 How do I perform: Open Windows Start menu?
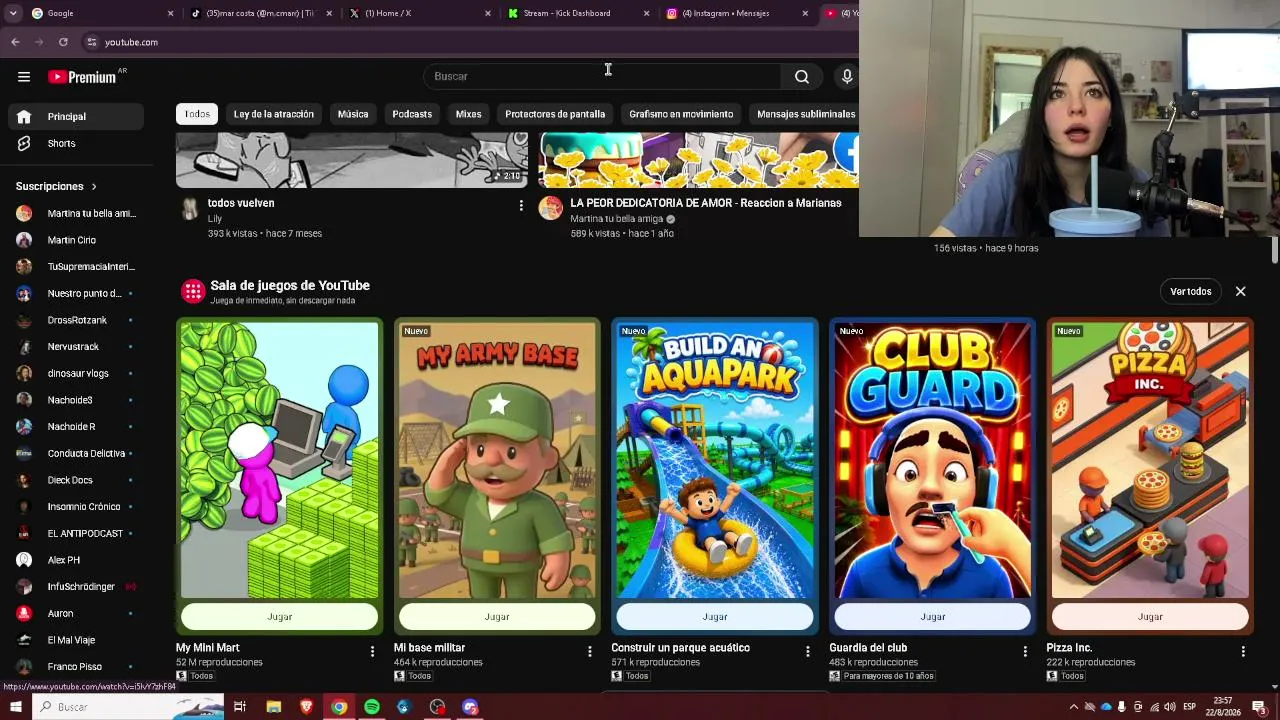[15, 707]
